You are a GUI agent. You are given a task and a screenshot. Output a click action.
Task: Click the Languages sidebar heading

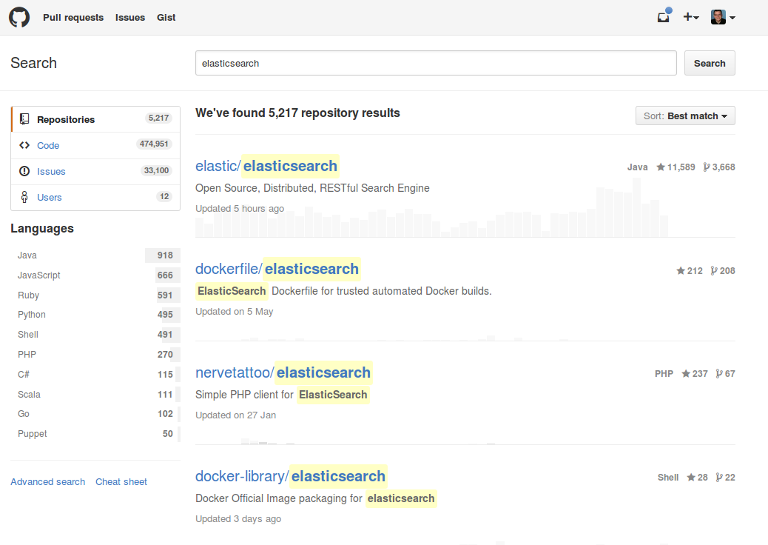pos(42,229)
